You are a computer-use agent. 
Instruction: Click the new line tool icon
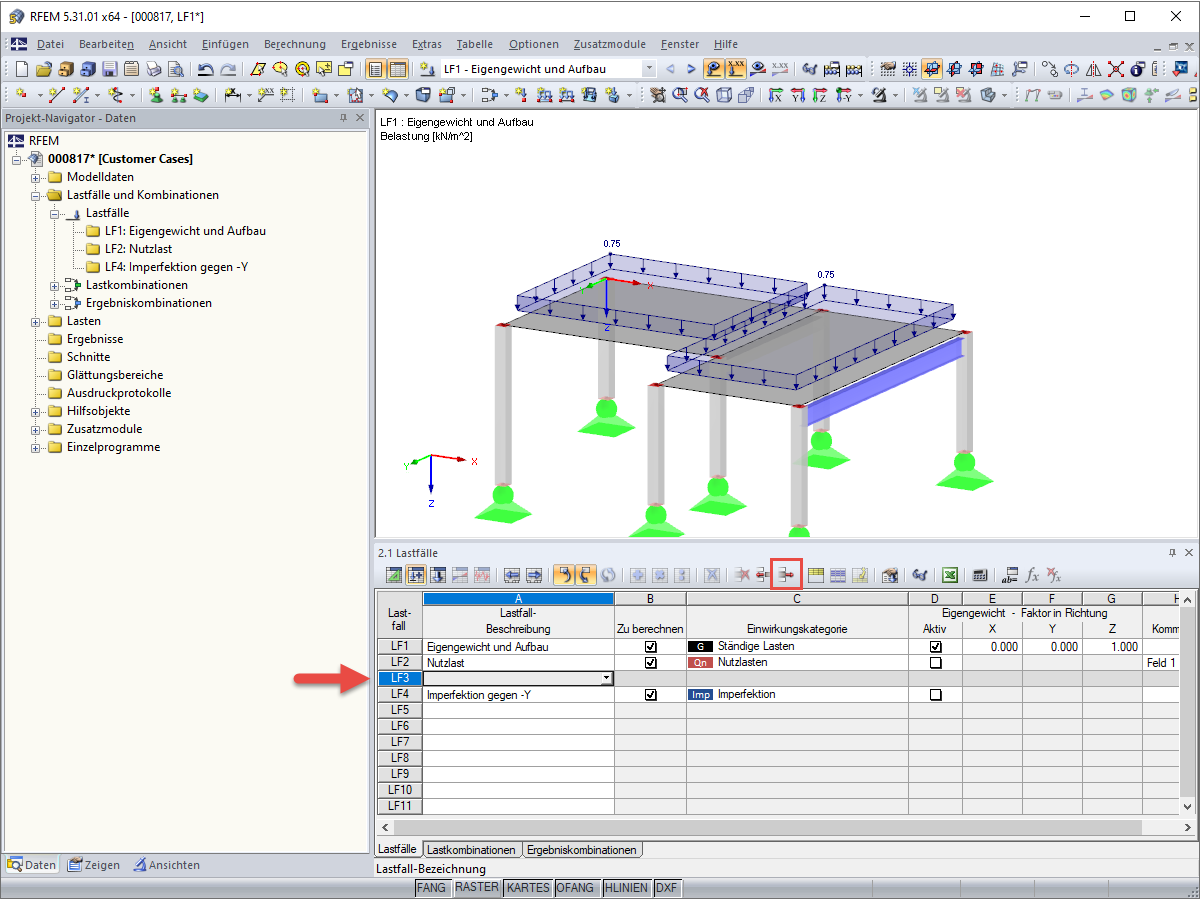point(56,95)
